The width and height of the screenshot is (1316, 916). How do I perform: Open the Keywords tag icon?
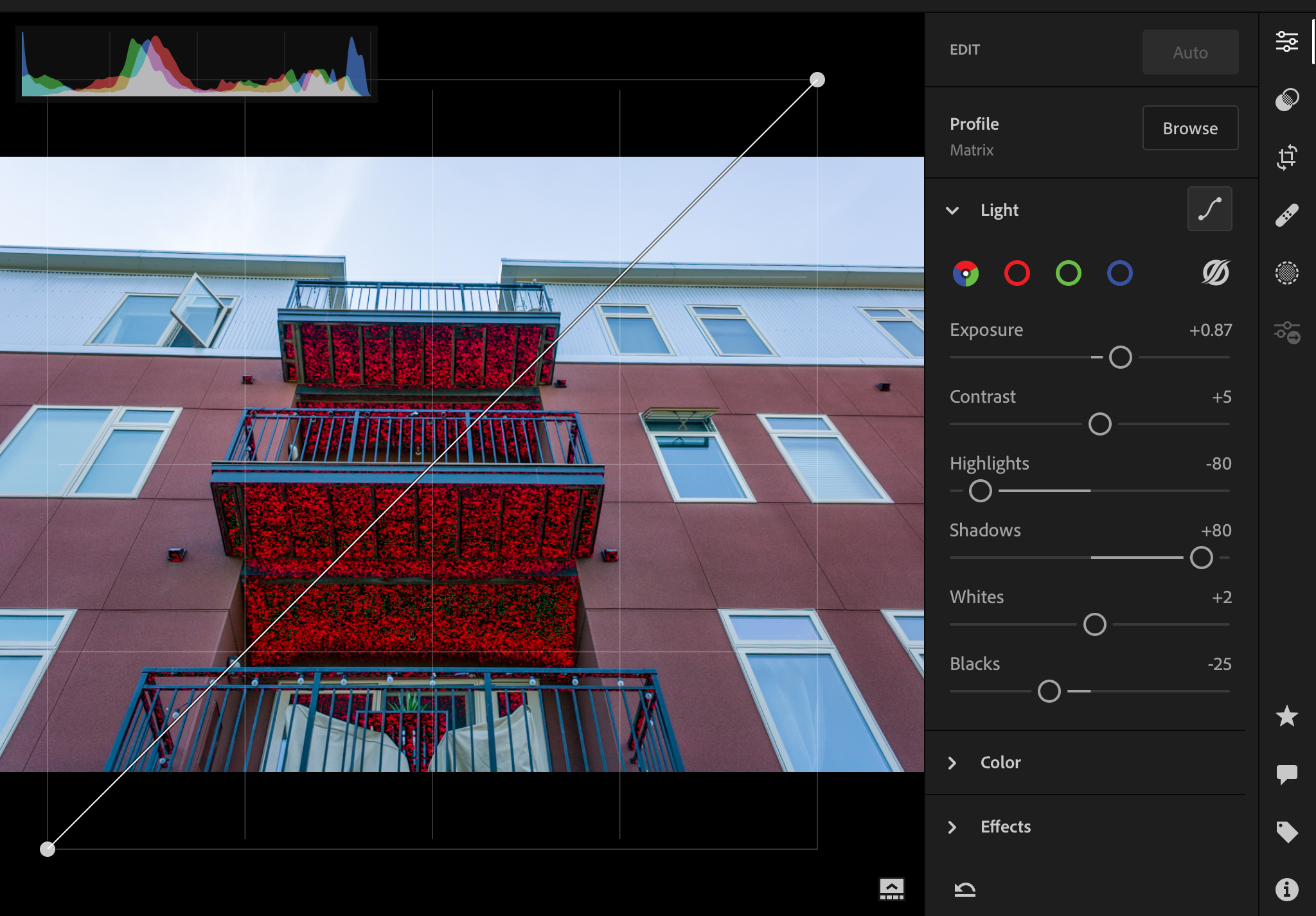(1286, 832)
